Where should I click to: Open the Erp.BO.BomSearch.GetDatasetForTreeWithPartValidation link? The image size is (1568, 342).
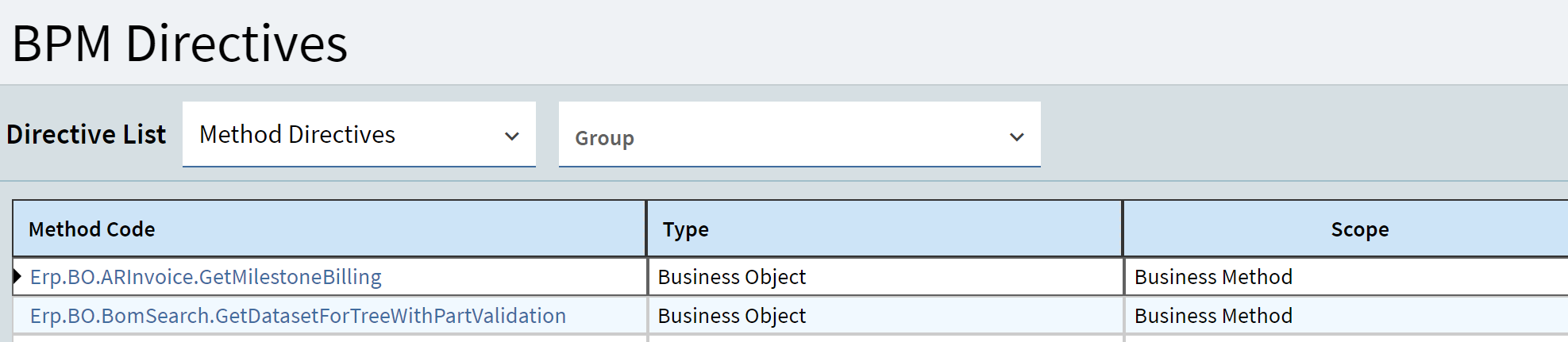click(298, 316)
